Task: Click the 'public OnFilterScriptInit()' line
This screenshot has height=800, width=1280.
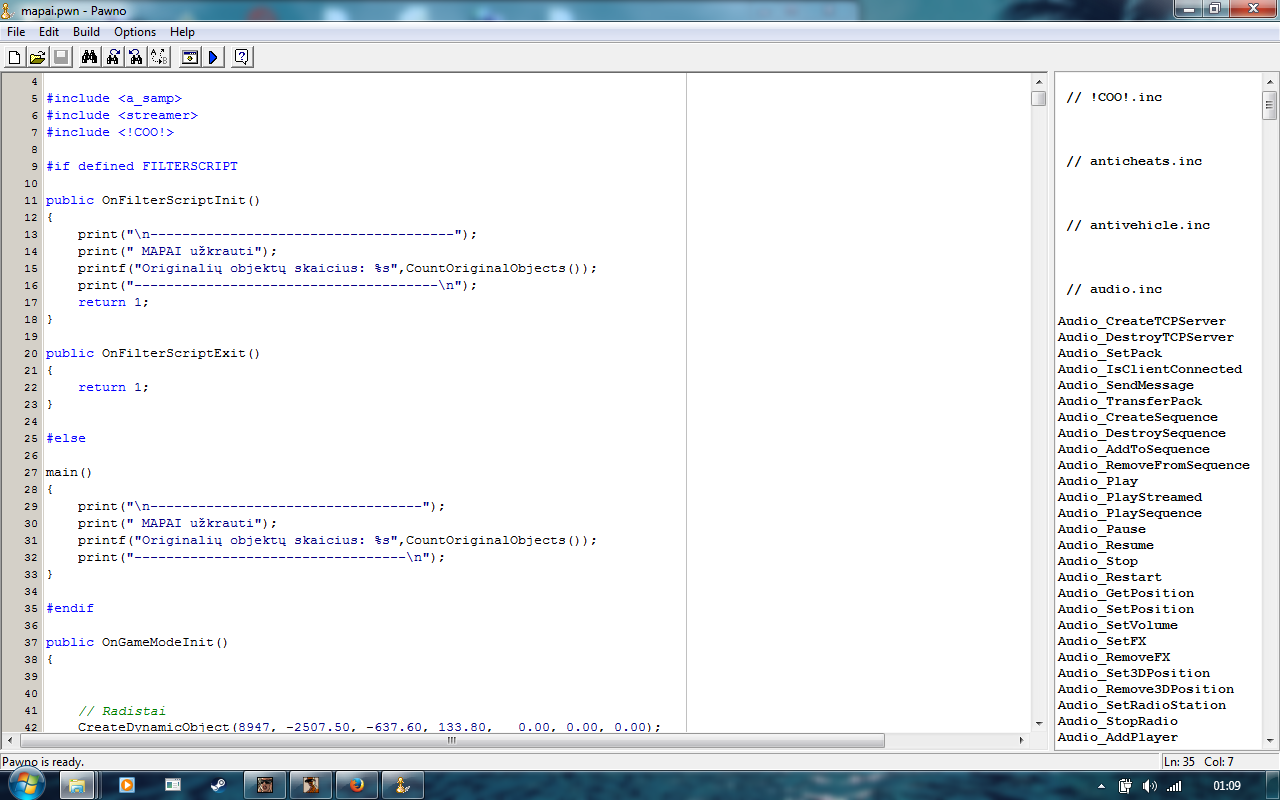Action: click(x=153, y=200)
